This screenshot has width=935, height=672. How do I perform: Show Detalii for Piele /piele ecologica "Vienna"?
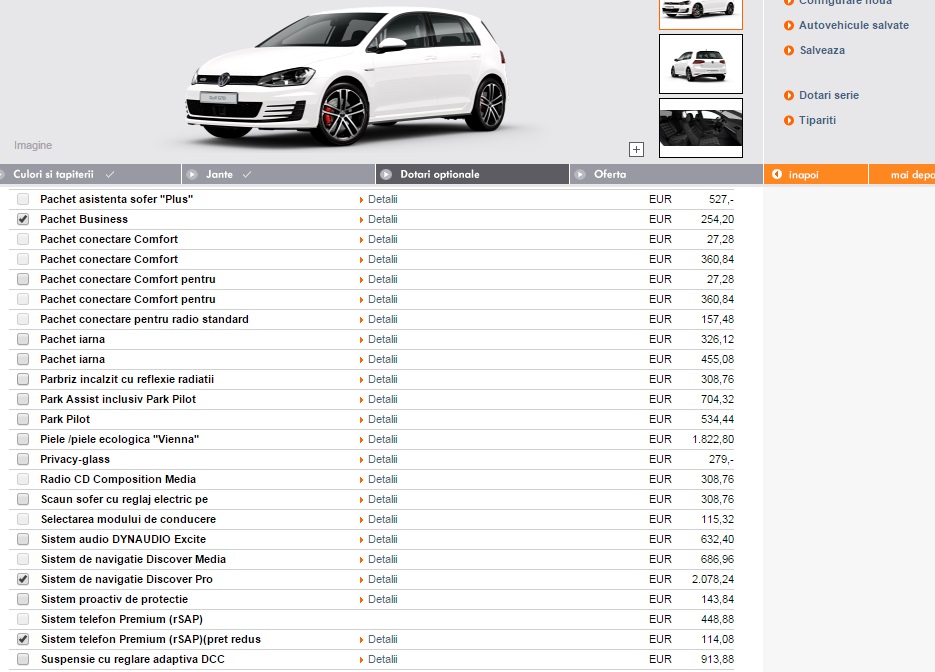383,439
